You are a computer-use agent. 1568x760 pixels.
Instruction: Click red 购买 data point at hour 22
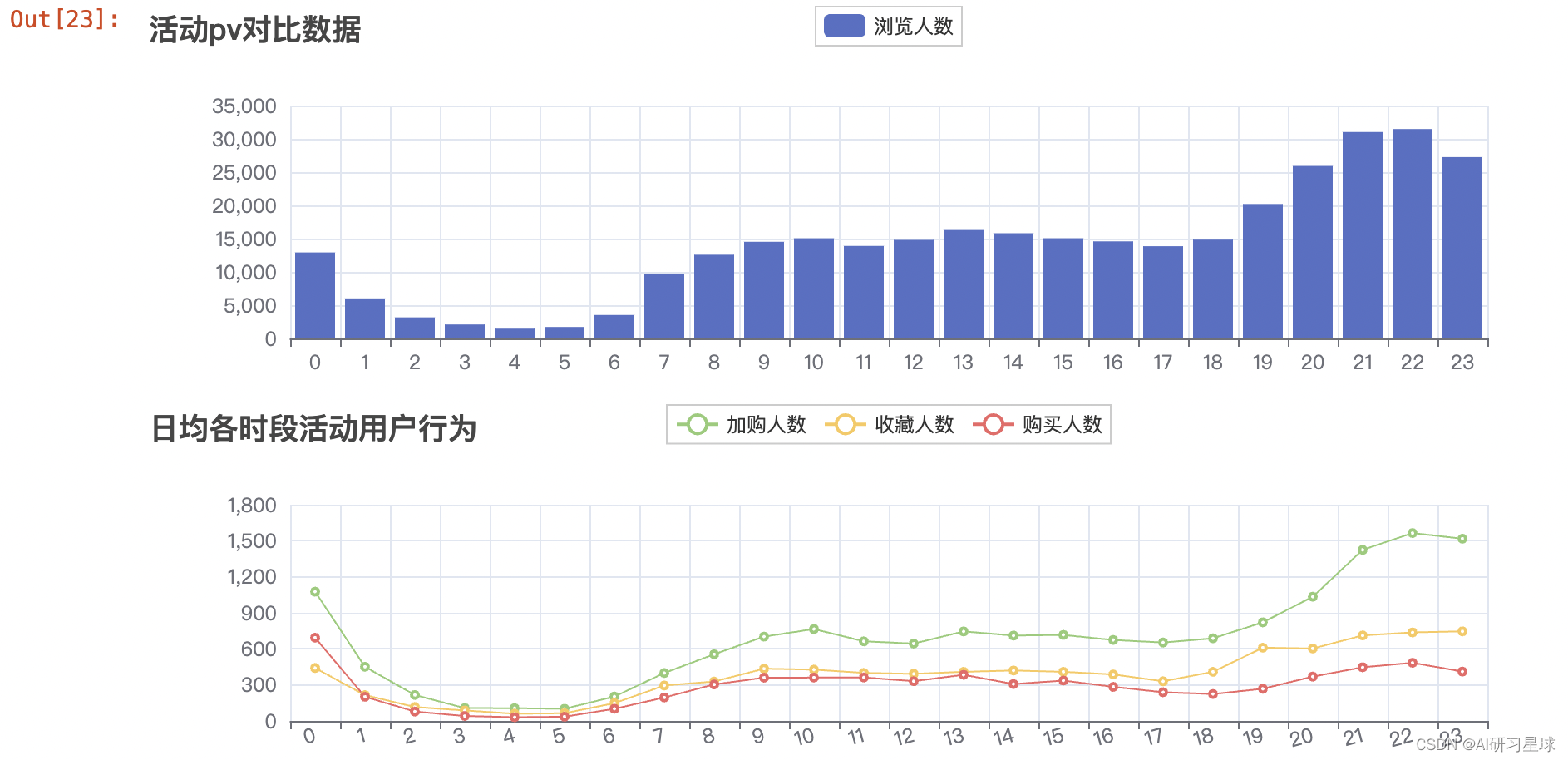[x=1413, y=663]
